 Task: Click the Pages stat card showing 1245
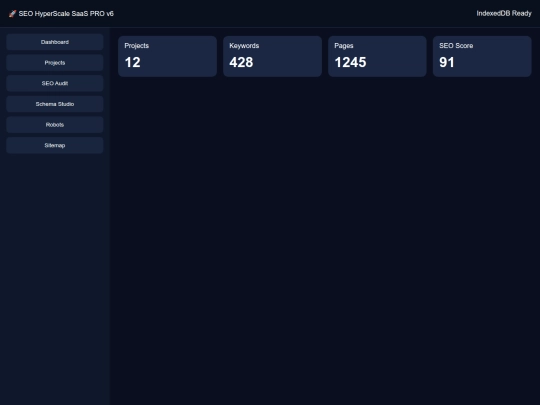point(377,56)
